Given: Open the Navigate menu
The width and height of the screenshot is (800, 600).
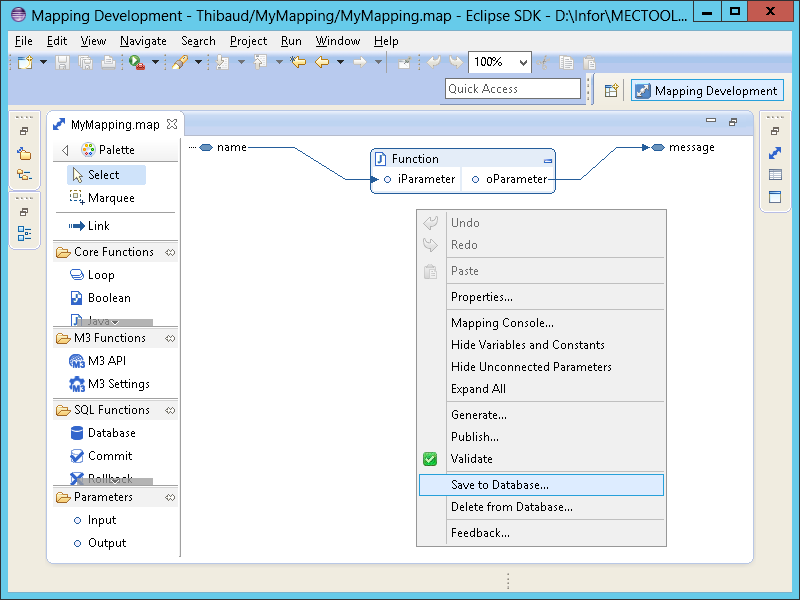Looking at the screenshot, I should [x=143, y=41].
